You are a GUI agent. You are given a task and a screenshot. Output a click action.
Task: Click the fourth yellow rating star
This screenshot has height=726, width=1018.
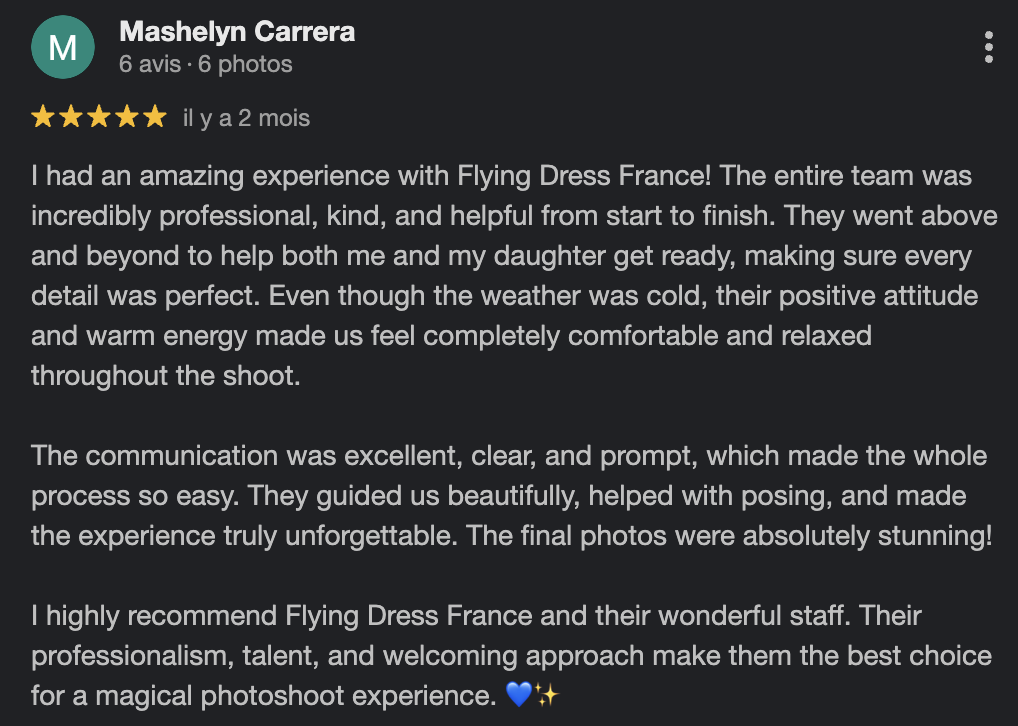point(126,118)
